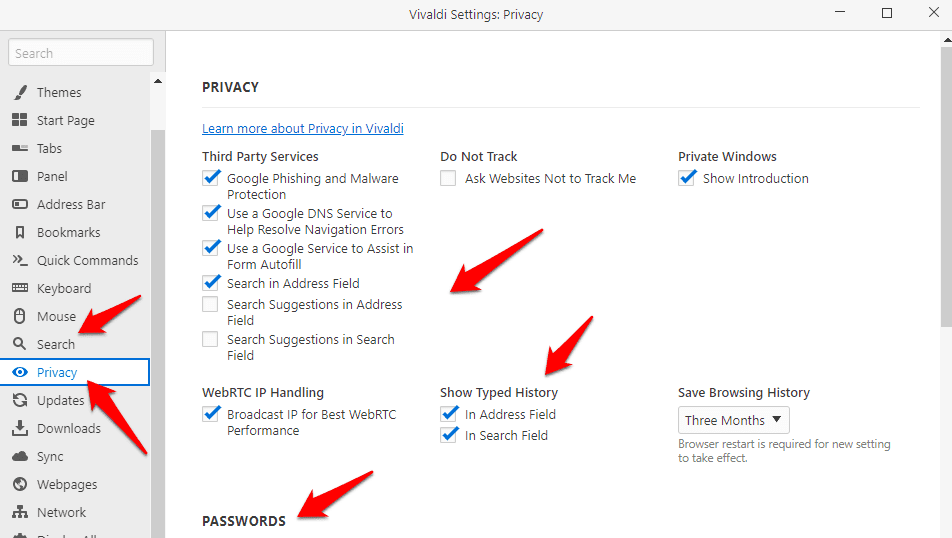Click the settings Search input field

click(81, 53)
